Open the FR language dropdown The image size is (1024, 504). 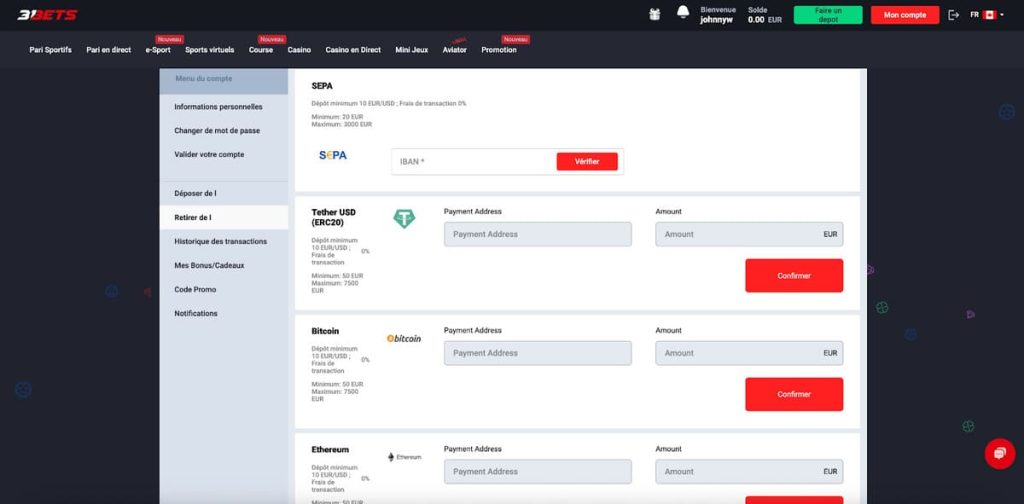987,14
